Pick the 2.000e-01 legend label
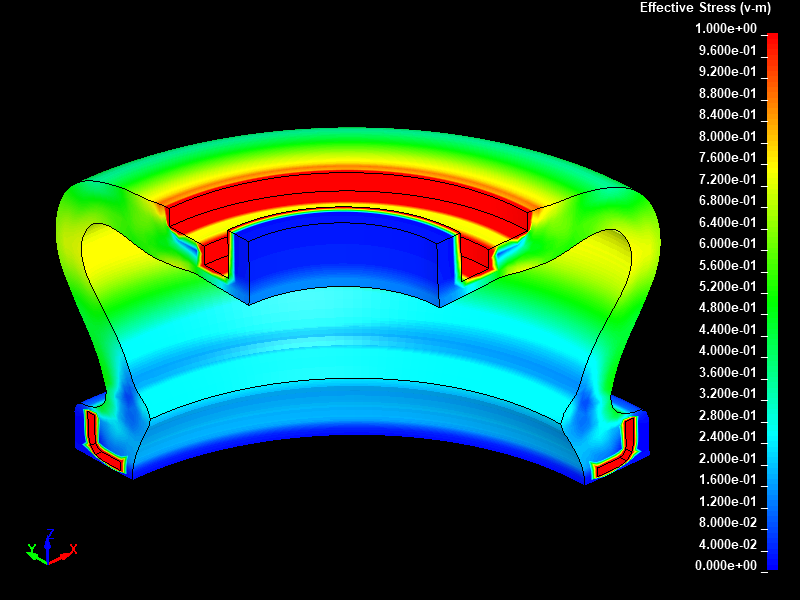This screenshot has height=600, width=800. (x=727, y=459)
